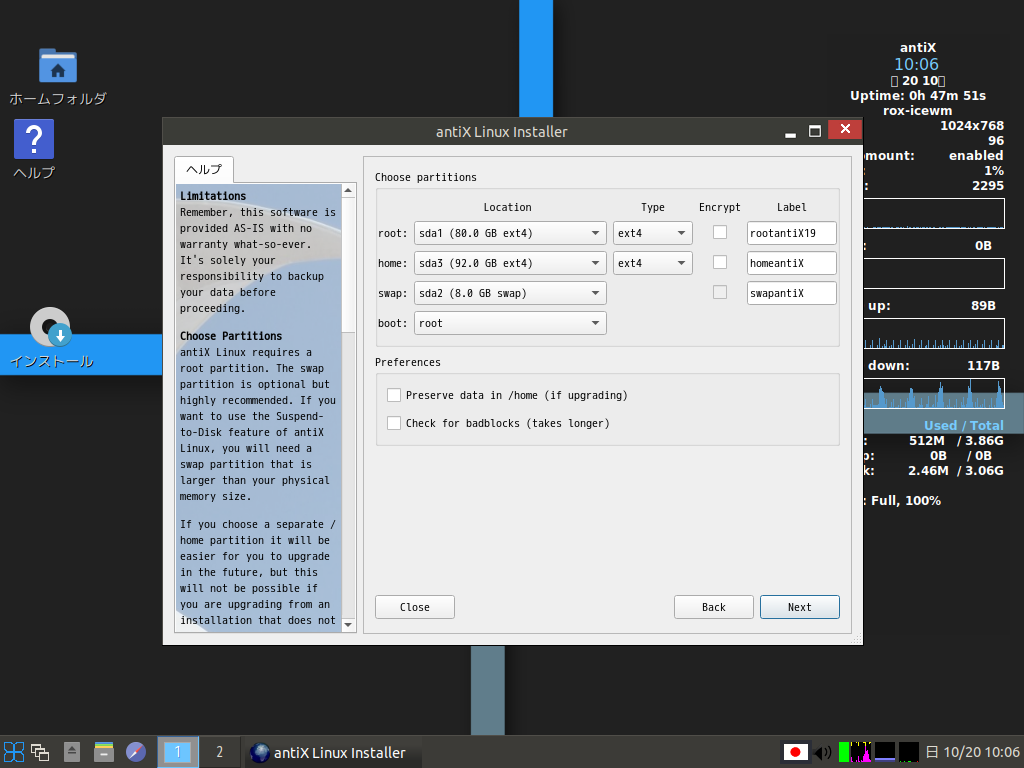The height and width of the screenshot is (768, 1024).
Task: Click the taskbar clock showing 10/20 10:06
Action: coord(973,752)
